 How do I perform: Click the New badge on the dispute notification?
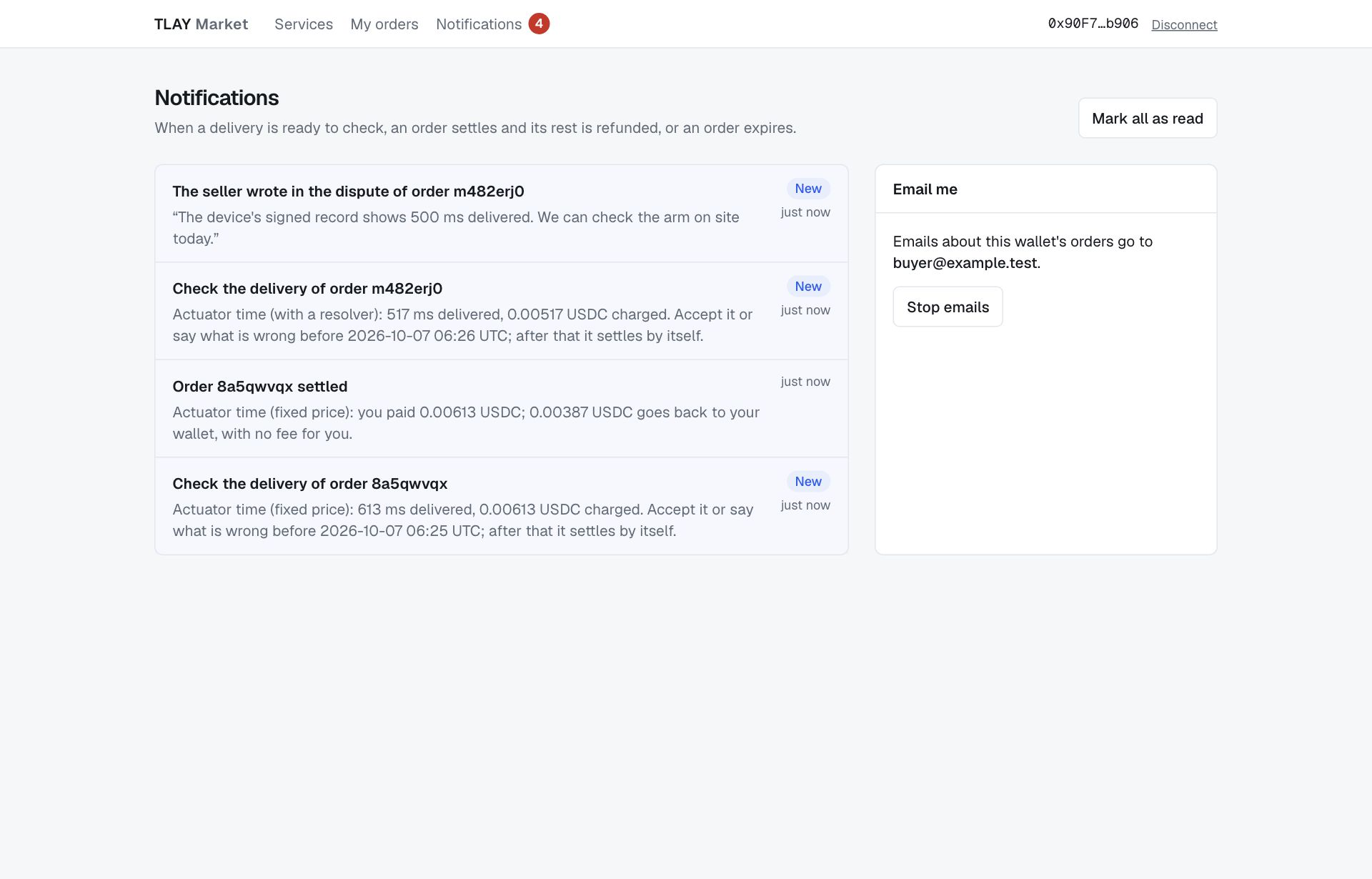coord(808,189)
